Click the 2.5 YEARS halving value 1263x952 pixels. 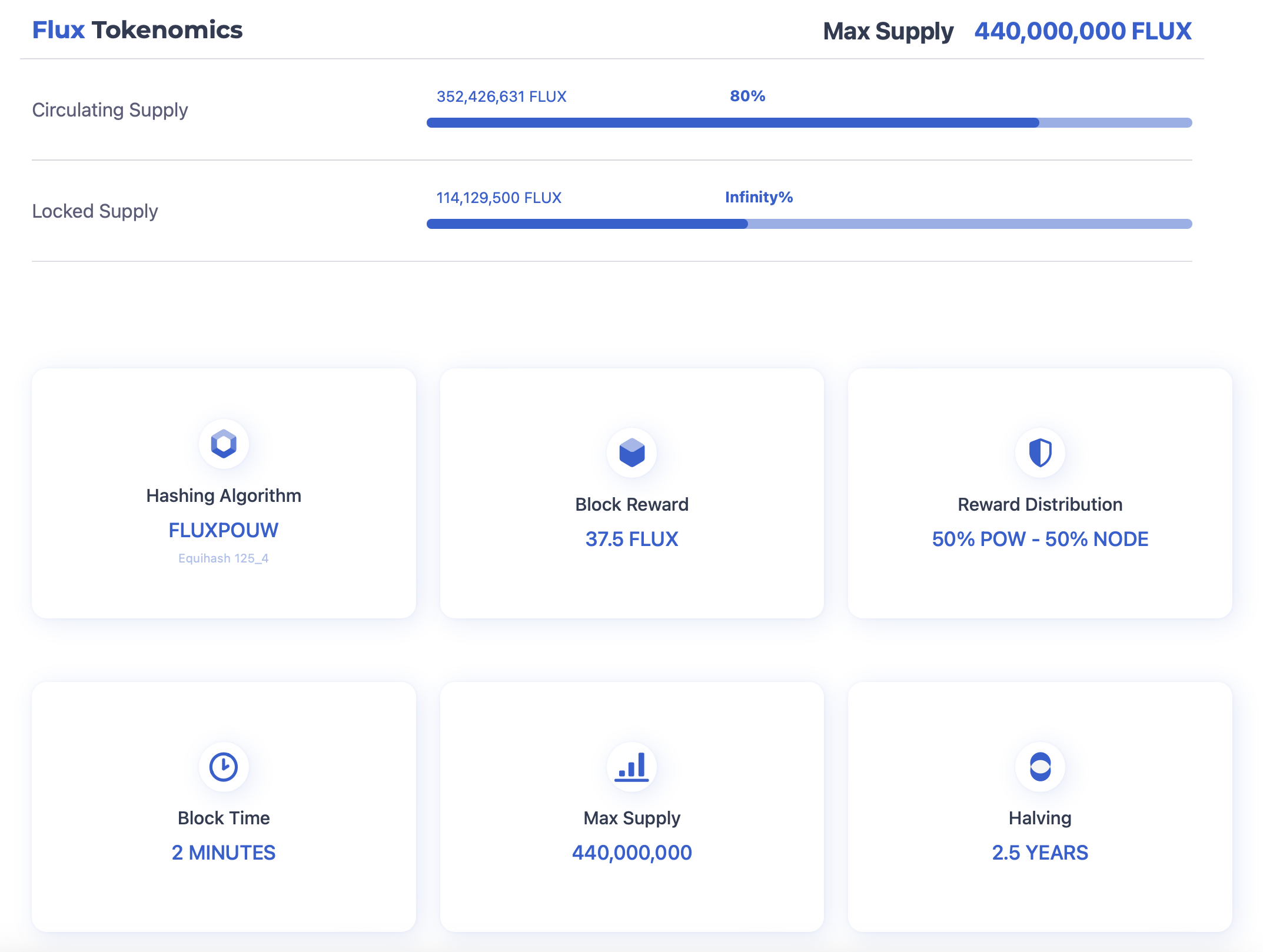(1040, 853)
